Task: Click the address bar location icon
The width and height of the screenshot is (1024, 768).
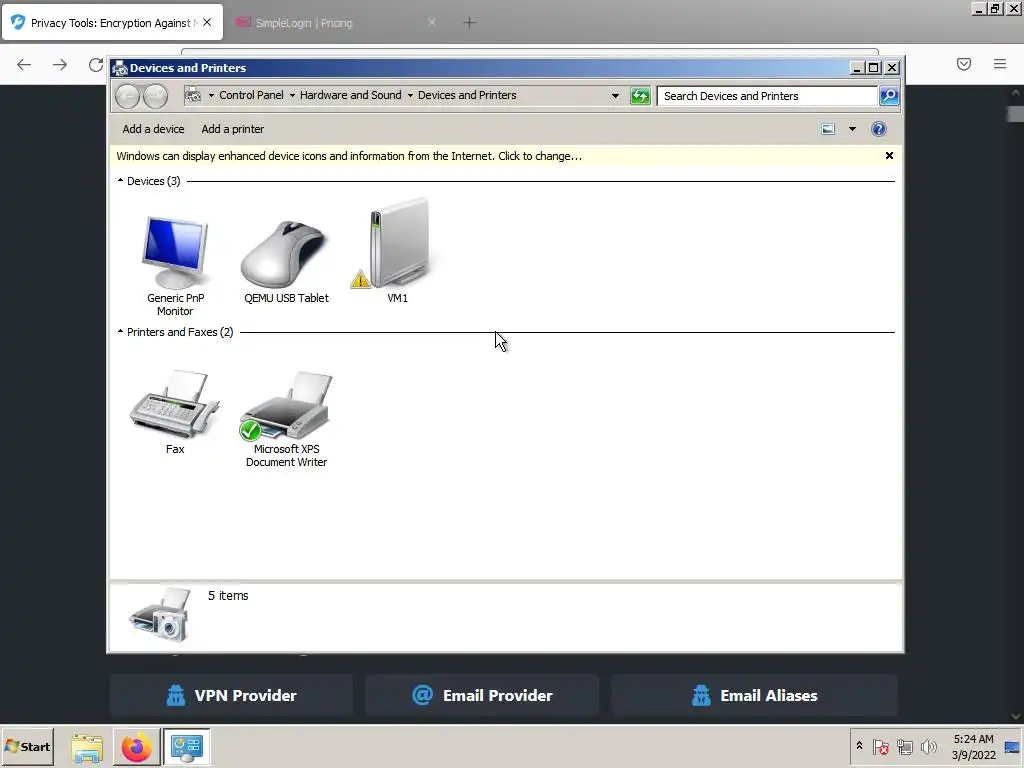Action: (x=193, y=95)
